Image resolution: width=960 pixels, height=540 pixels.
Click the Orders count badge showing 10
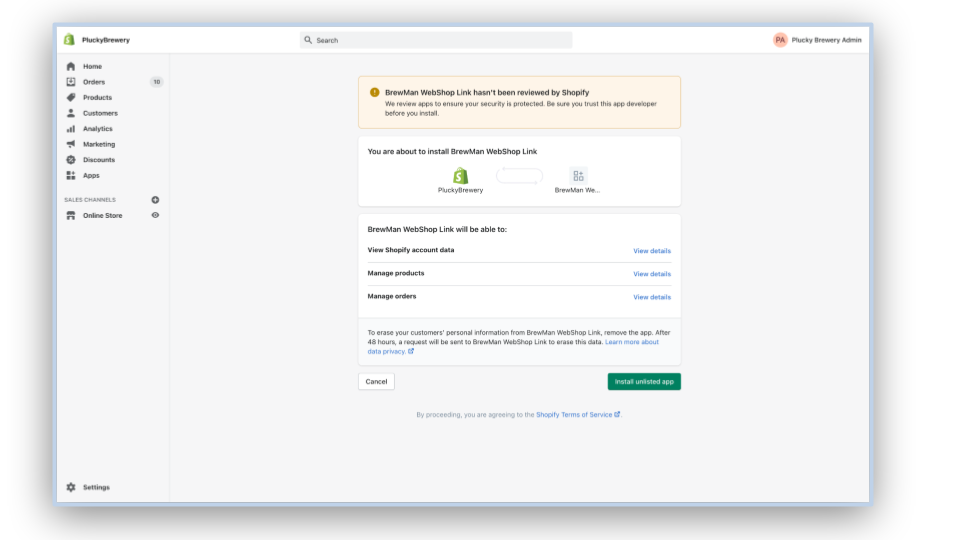coord(157,82)
